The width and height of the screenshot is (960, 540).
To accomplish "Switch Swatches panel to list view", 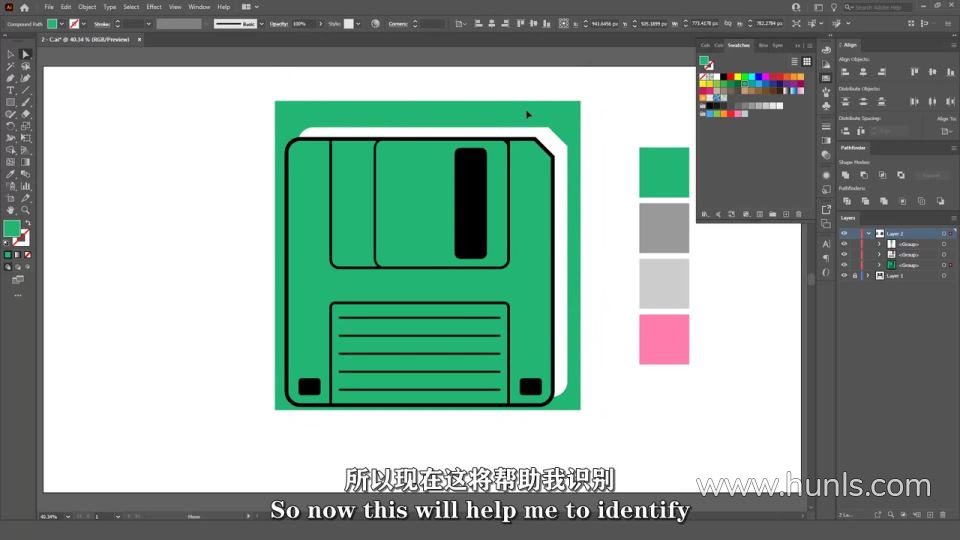I will 794,62.
